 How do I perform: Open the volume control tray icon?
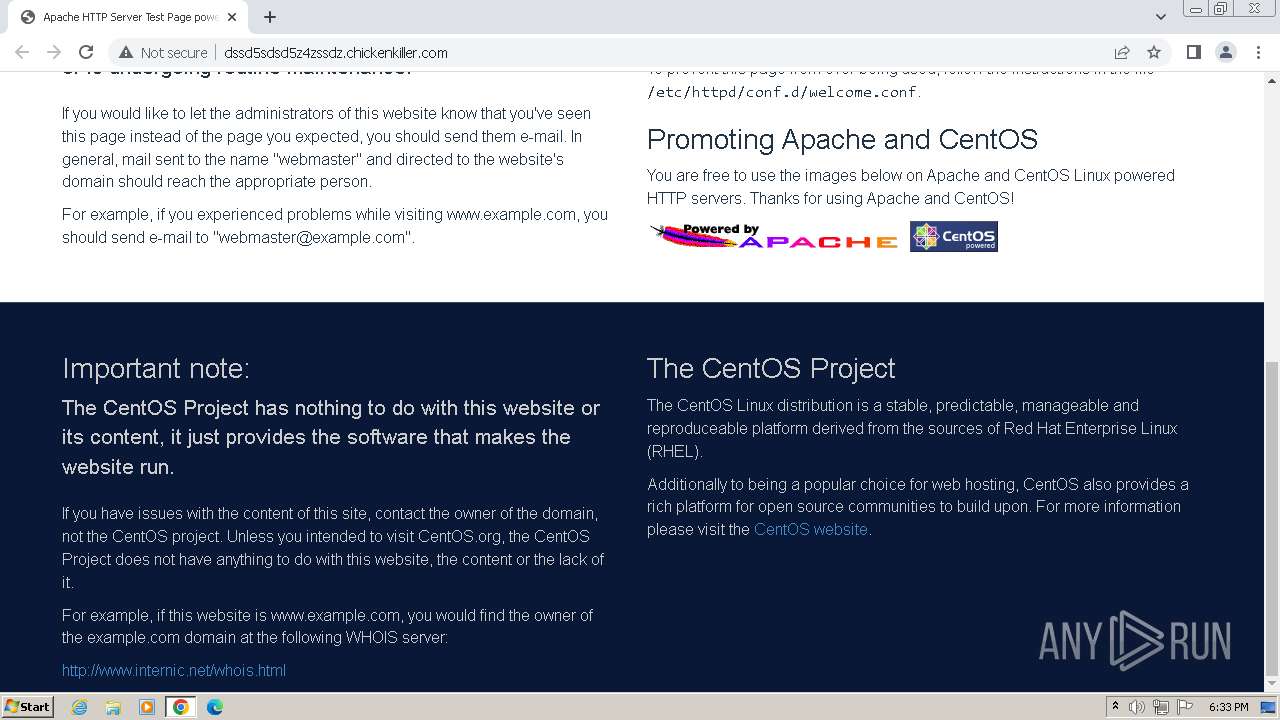(1138, 707)
